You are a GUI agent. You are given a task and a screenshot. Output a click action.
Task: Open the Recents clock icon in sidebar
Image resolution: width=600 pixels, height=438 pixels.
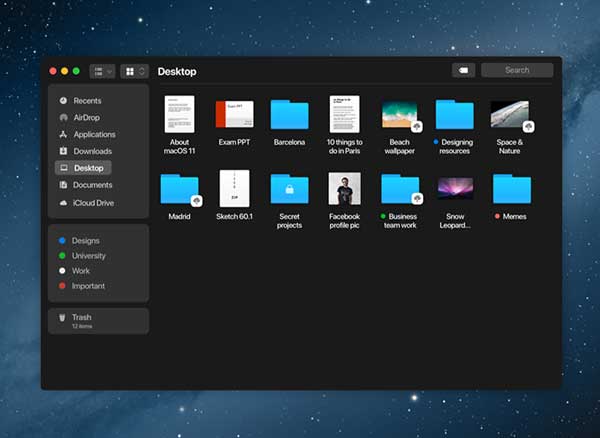pos(64,101)
